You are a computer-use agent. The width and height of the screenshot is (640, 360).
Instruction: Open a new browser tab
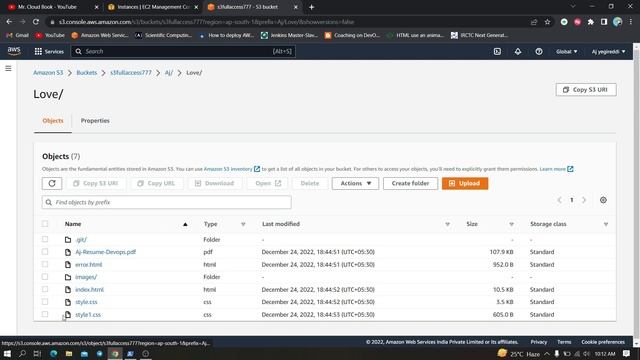[x=311, y=7]
